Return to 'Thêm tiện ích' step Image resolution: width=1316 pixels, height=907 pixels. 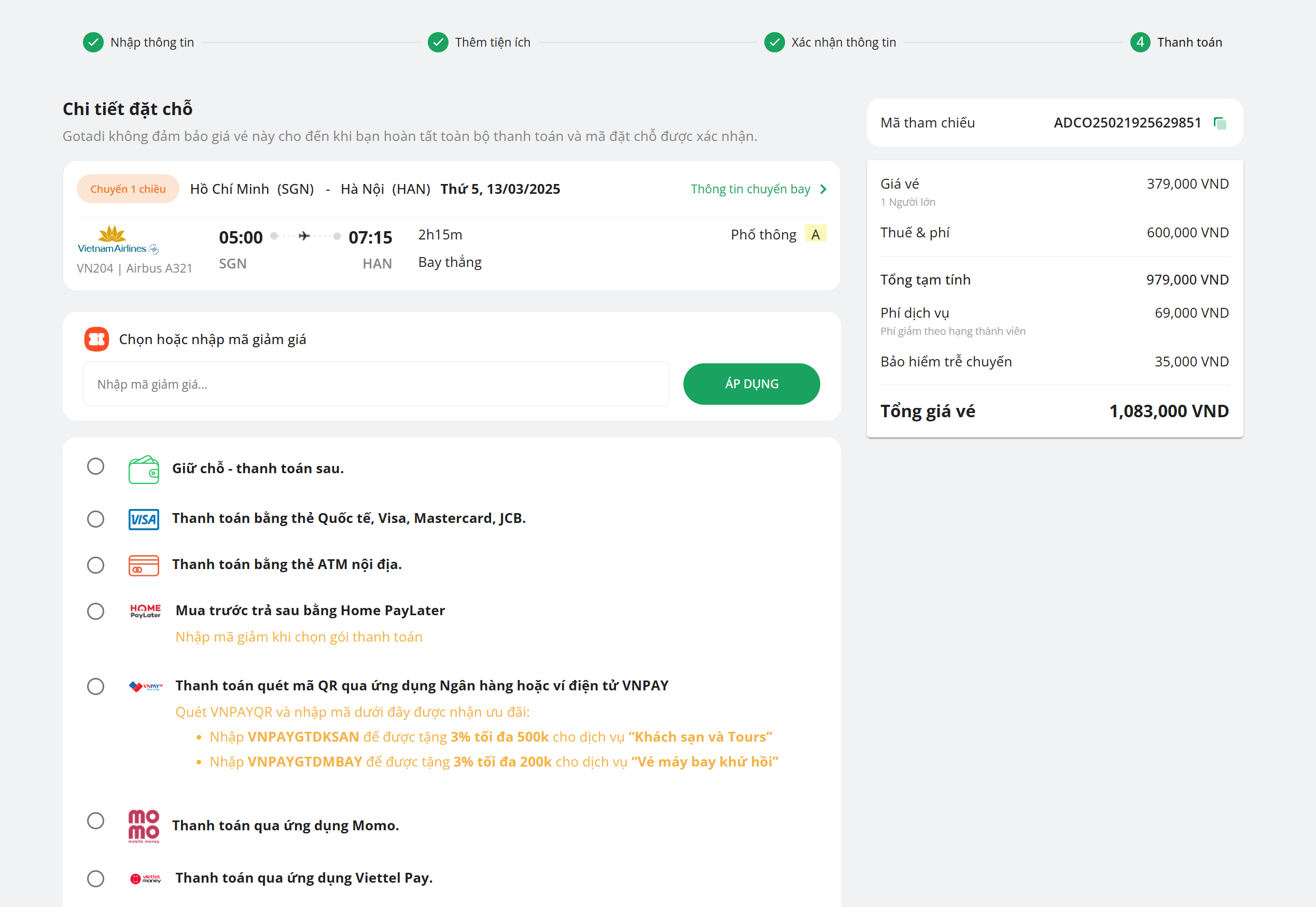click(x=492, y=42)
